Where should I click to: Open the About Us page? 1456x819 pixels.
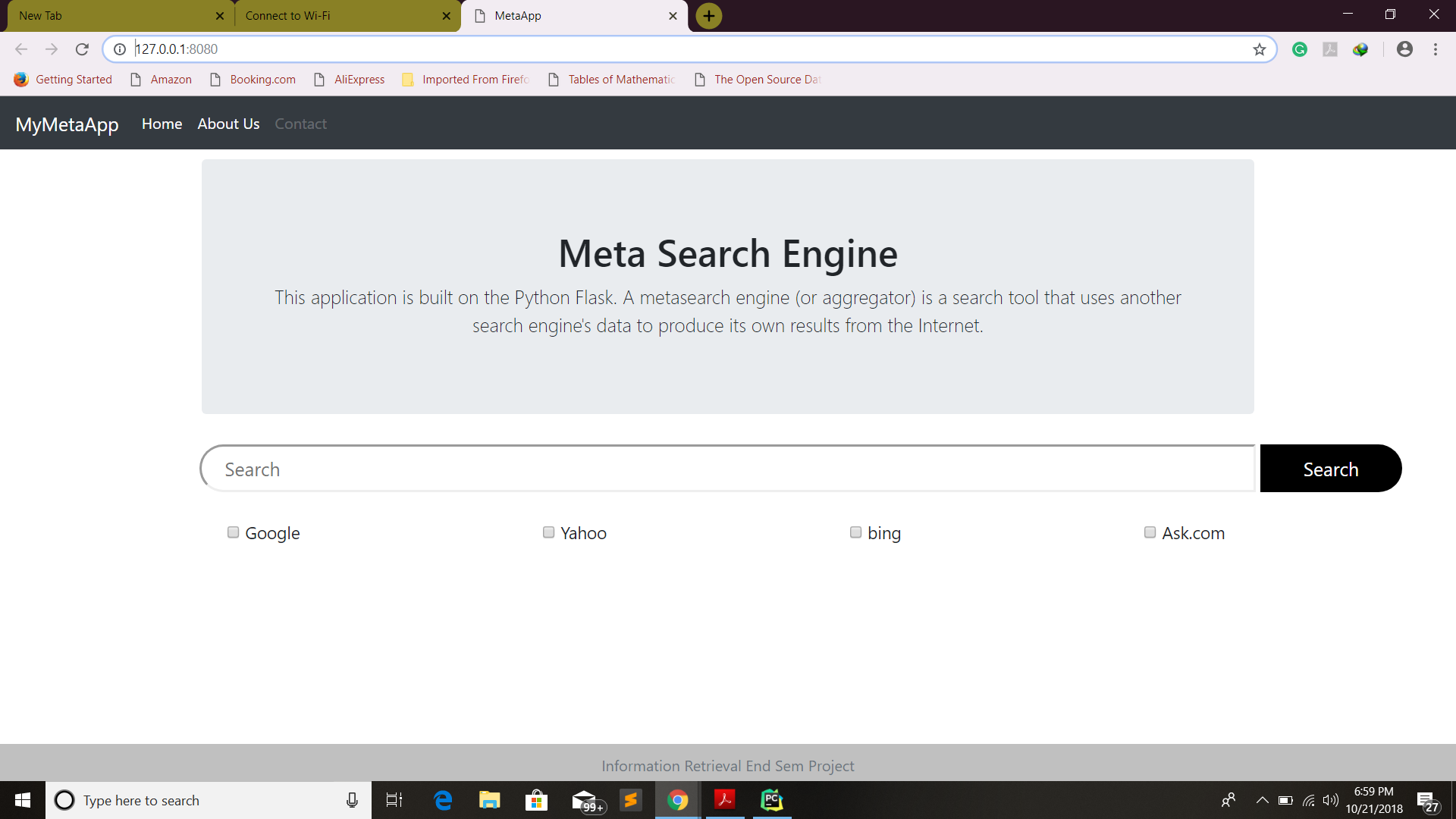pyautogui.click(x=228, y=124)
